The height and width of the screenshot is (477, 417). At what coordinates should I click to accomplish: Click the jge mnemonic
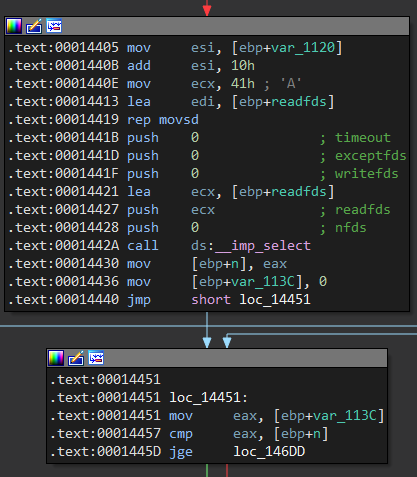point(181,451)
